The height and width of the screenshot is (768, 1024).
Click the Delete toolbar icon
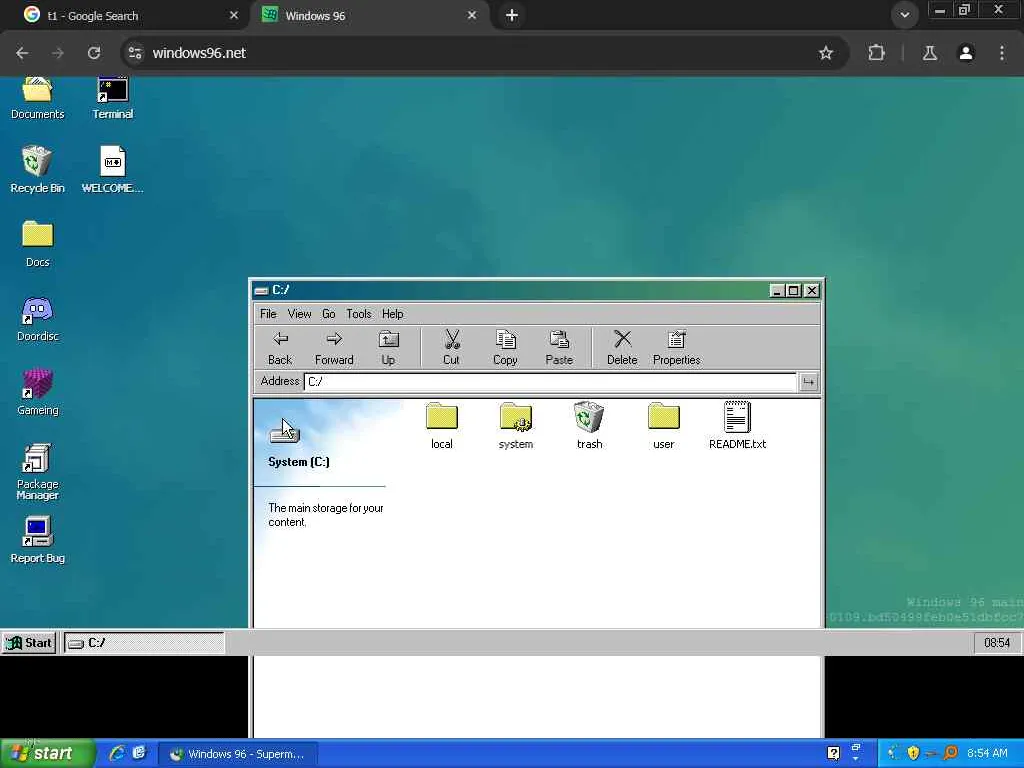pos(622,348)
